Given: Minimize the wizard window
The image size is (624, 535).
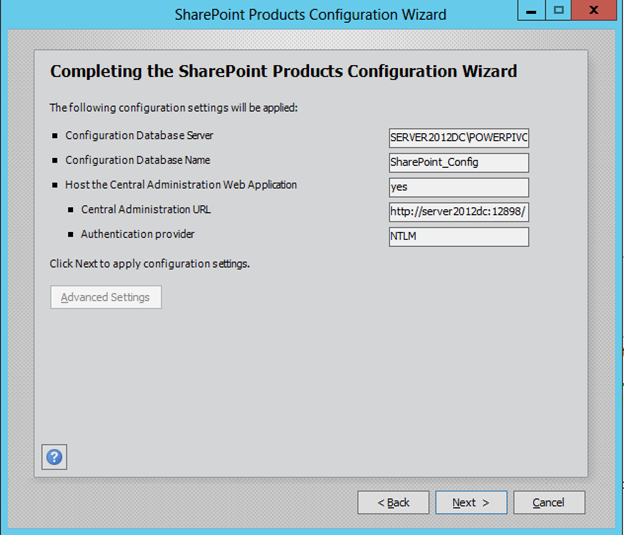Looking at the screenshot, I should (x=531, y=10).
